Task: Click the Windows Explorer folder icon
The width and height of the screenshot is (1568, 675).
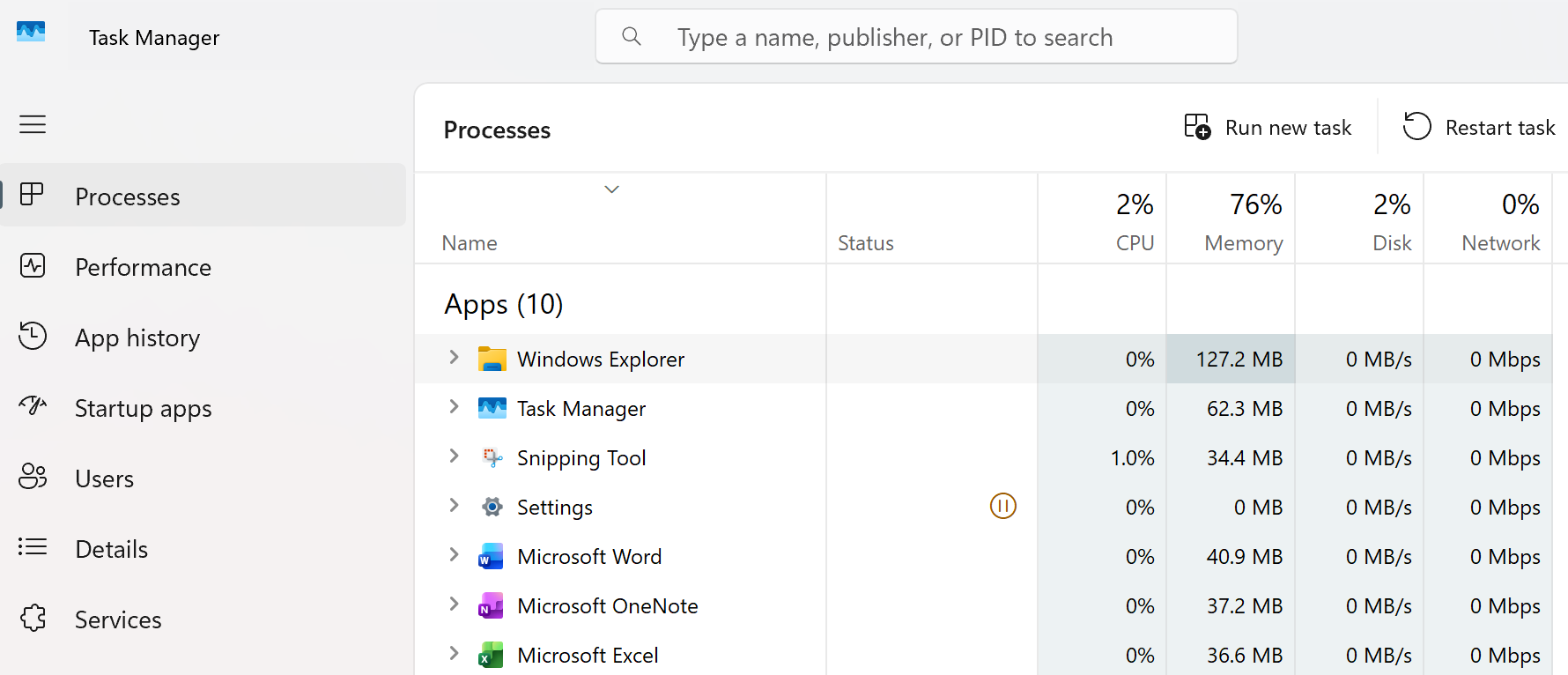Action: point(492,359)
